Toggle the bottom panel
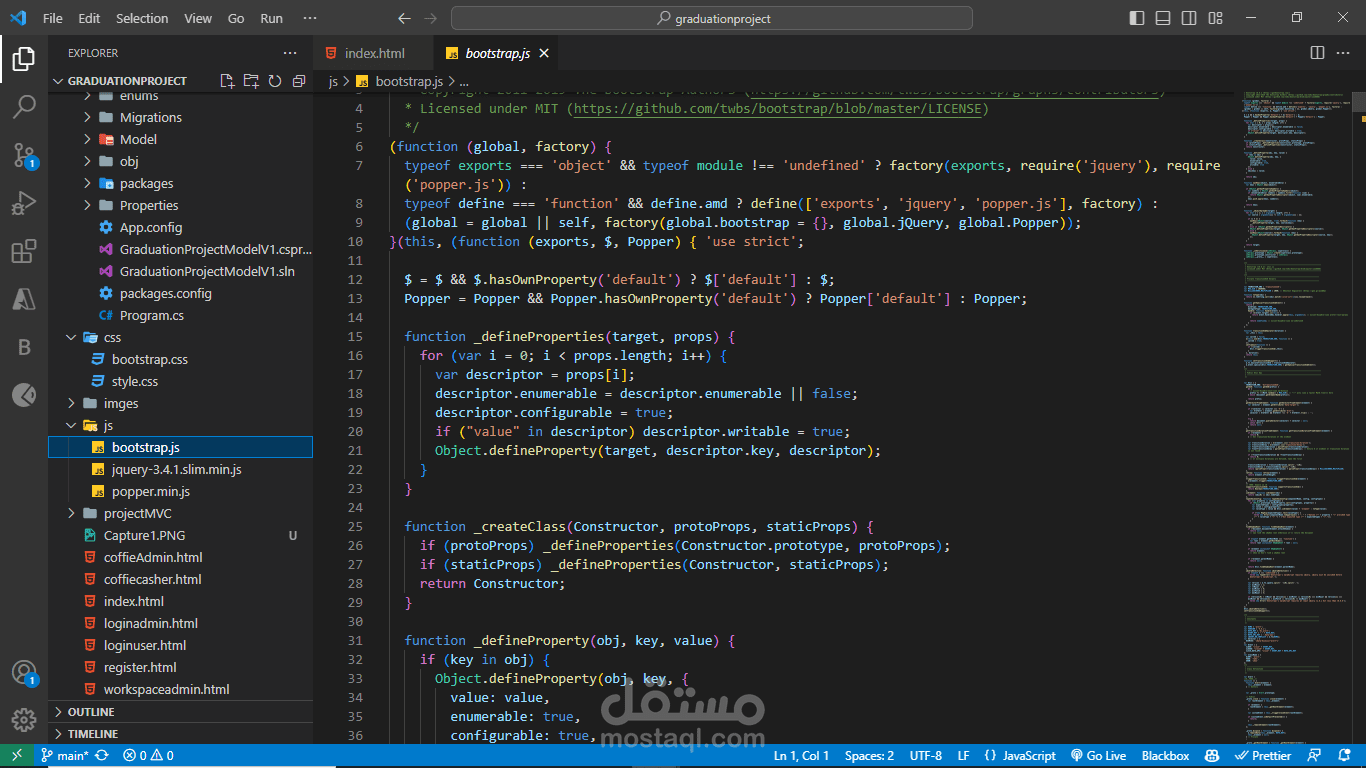The image size is (1366, 768). pos(1162,18)
